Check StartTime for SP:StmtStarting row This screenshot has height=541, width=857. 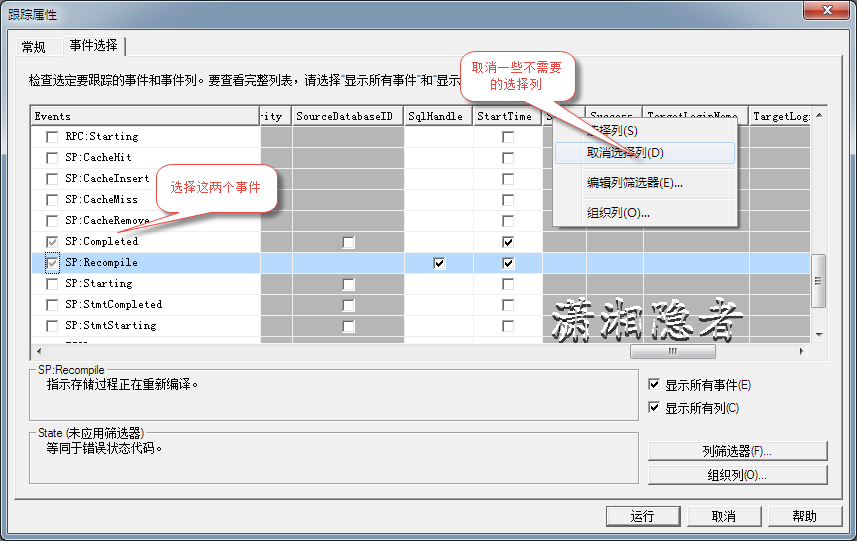click(x=508, y=326)
